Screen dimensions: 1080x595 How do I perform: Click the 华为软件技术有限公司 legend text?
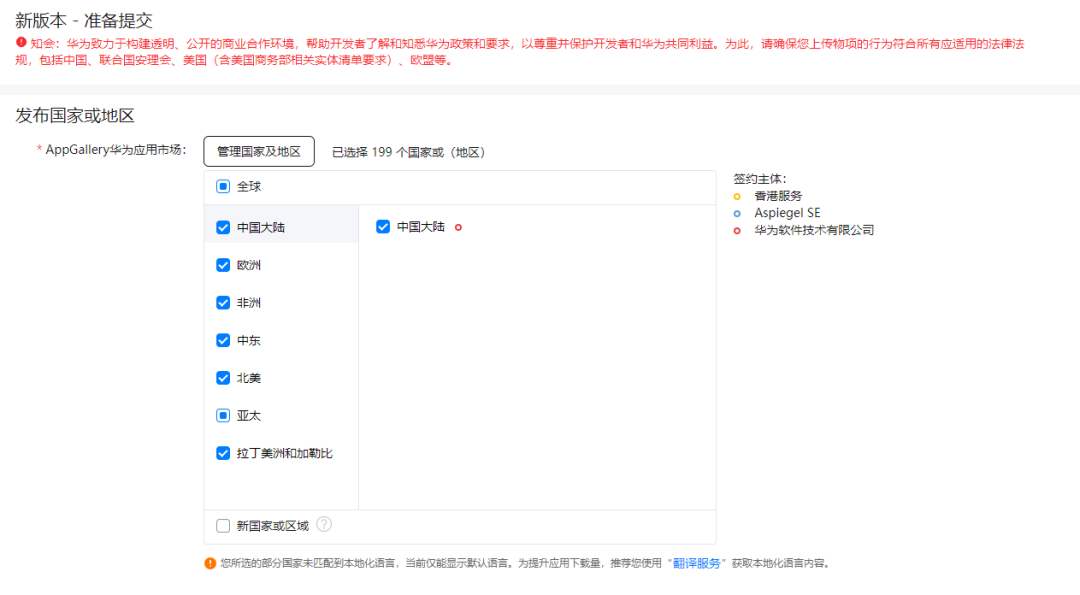click(814, 230)
